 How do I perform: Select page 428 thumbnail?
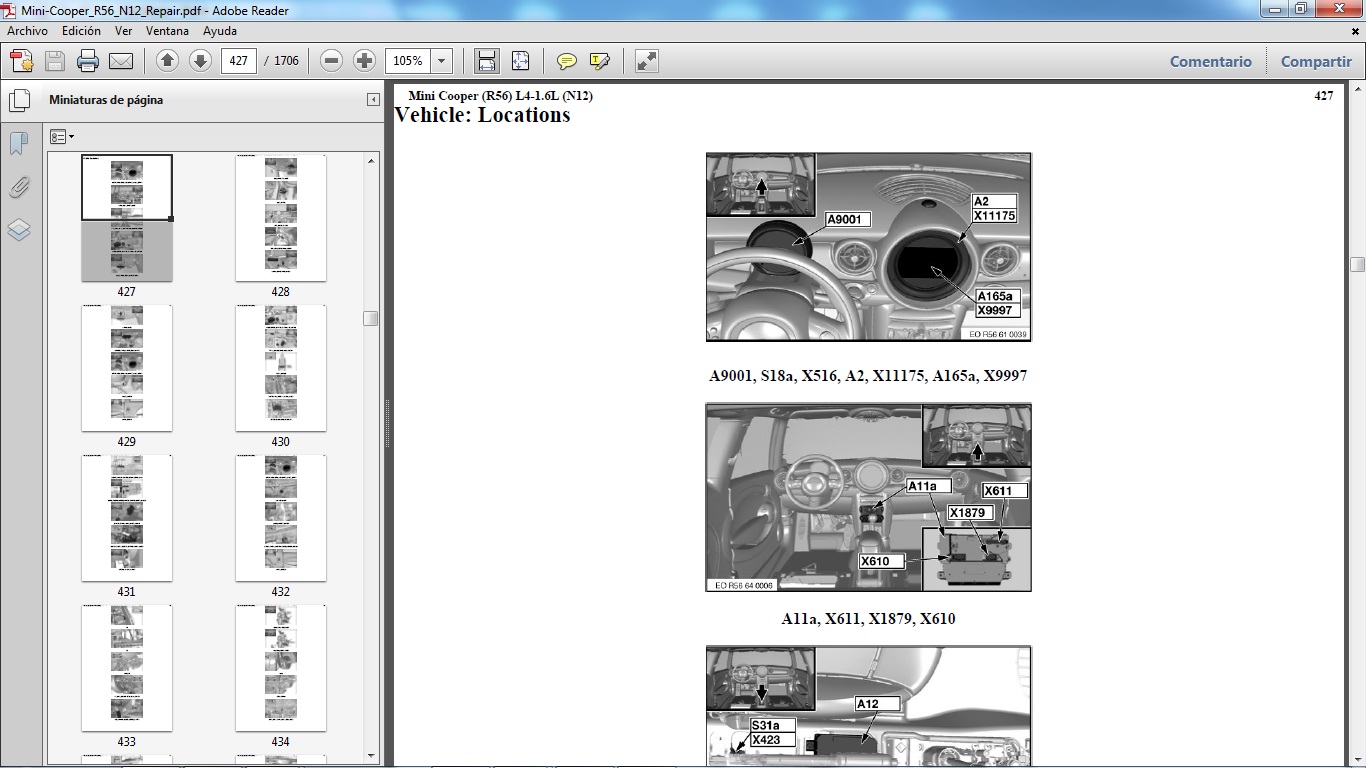(x=280, y=218)
